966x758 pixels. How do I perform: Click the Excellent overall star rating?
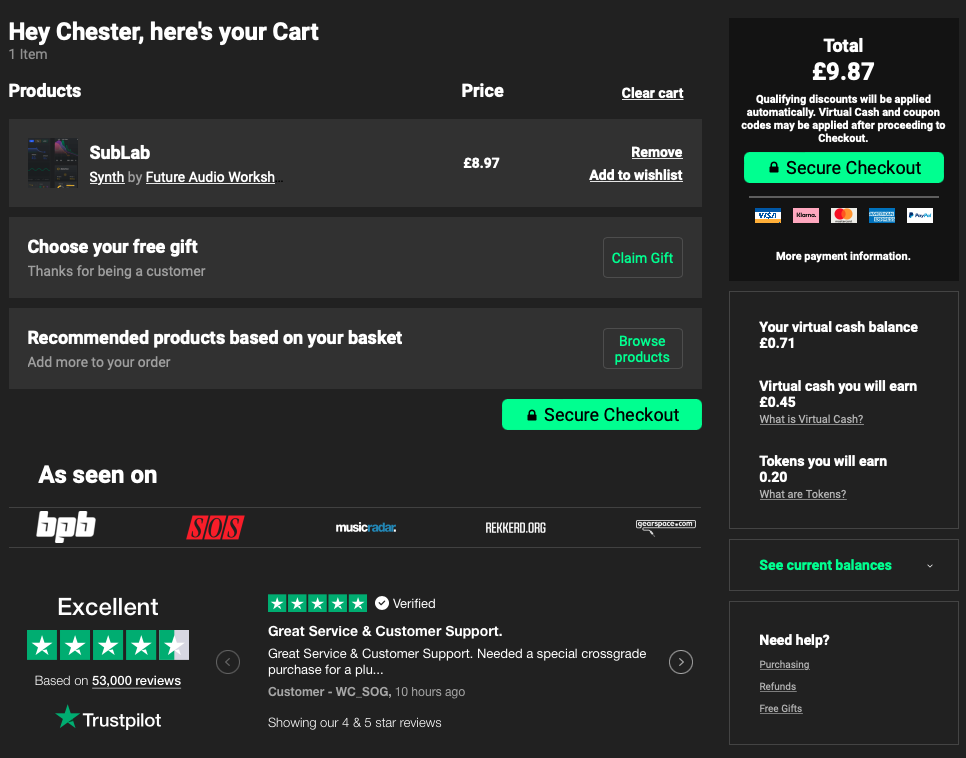(x=108, y=645)
